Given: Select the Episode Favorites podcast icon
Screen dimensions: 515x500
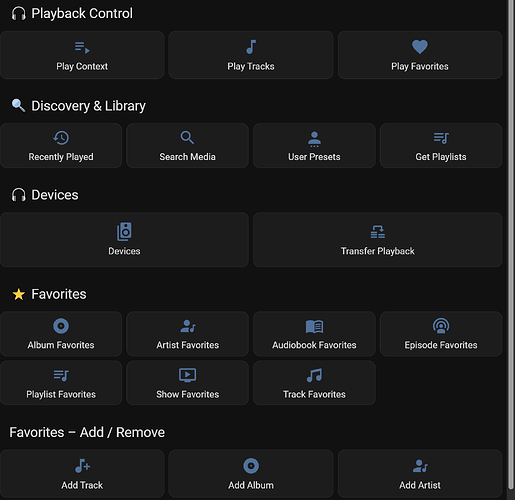Looking at the screenshot, I should coord(441,326).
